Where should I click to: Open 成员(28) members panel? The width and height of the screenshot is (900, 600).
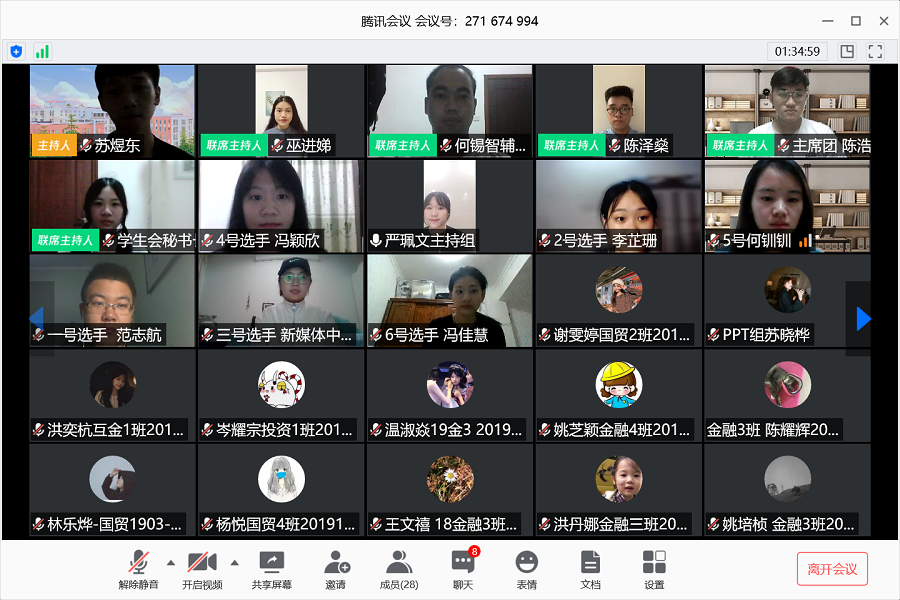pyautogui.click(x=399, y=563)
